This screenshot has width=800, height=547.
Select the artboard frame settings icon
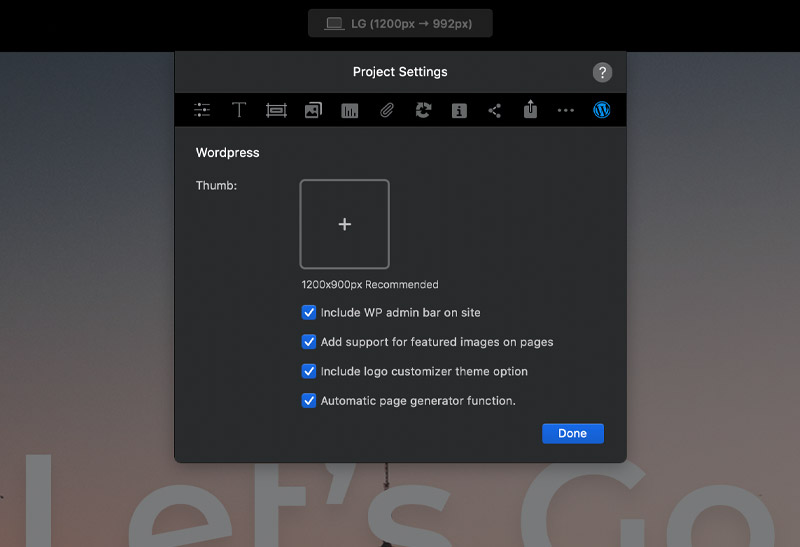click(x=276, y=111)
